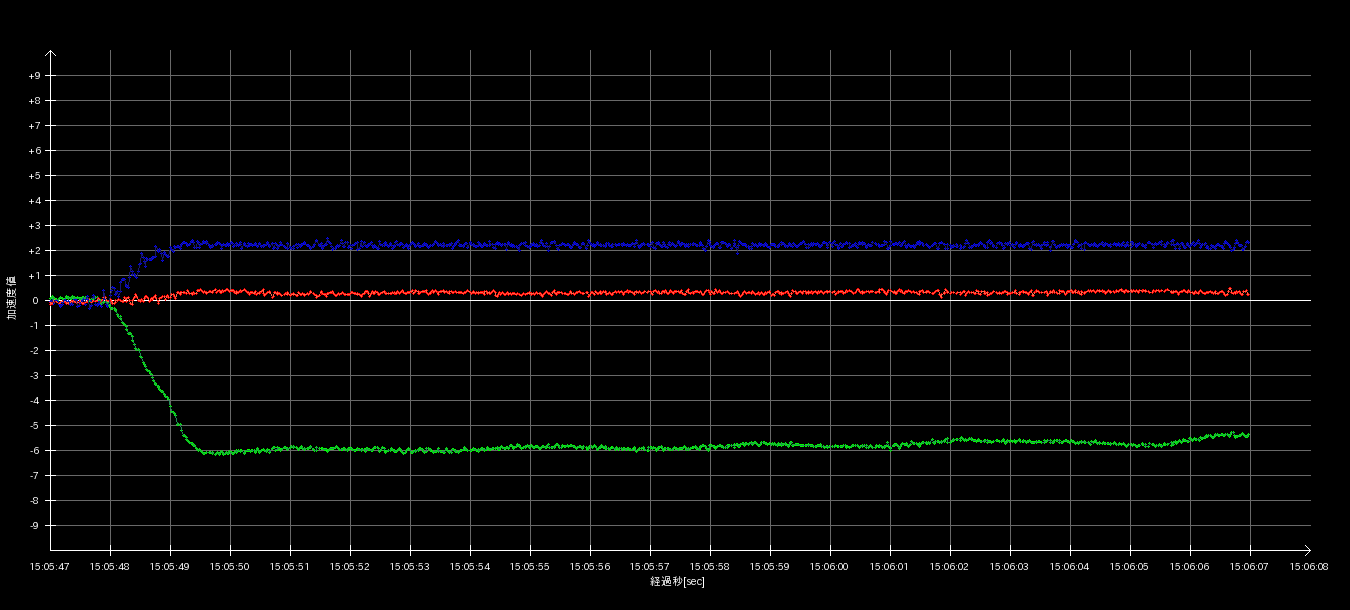Click the 15:05:50 time axis label

230,566
